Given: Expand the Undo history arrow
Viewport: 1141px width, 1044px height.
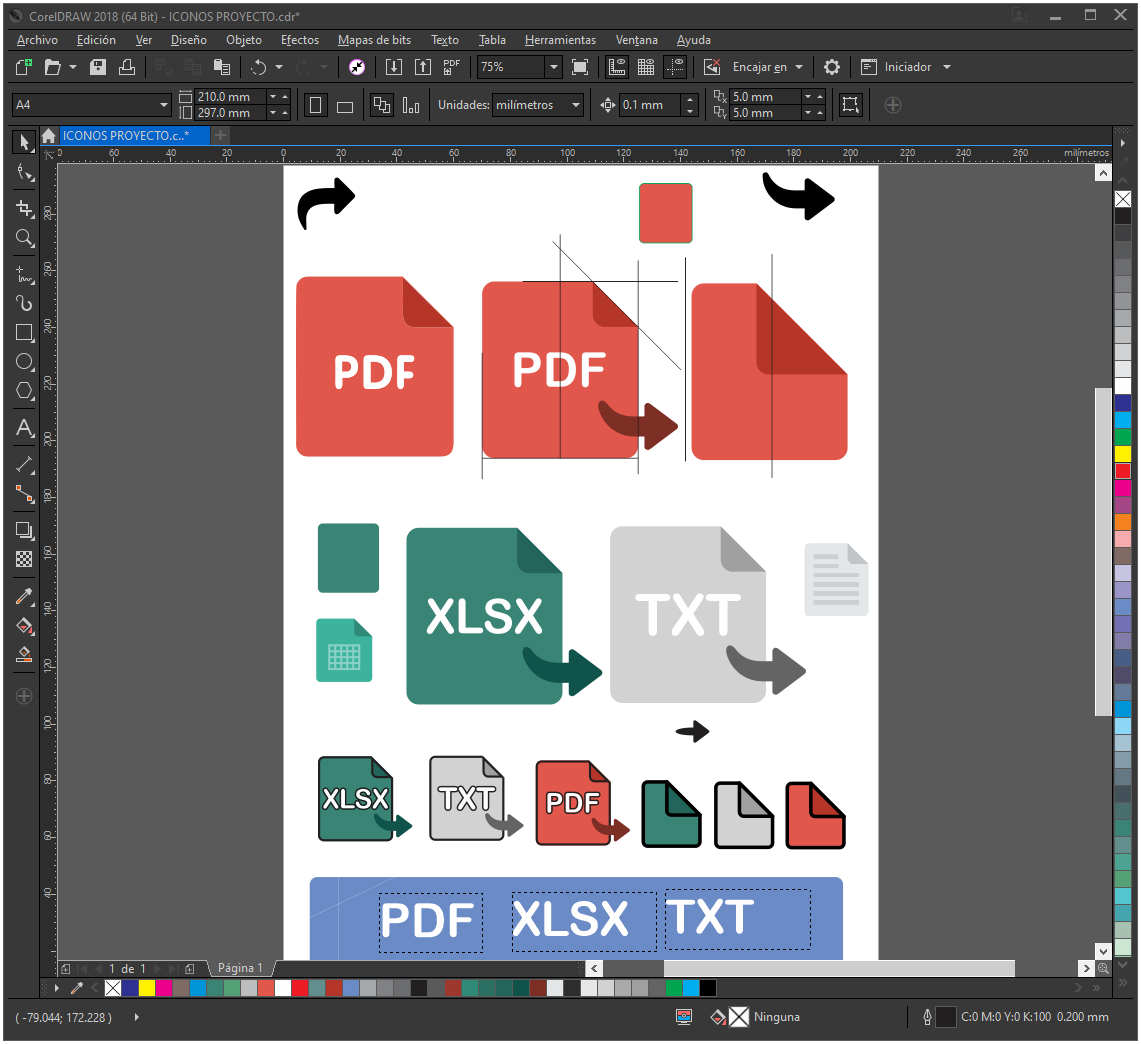Looking at the screenshot, I should coord(279,67).
